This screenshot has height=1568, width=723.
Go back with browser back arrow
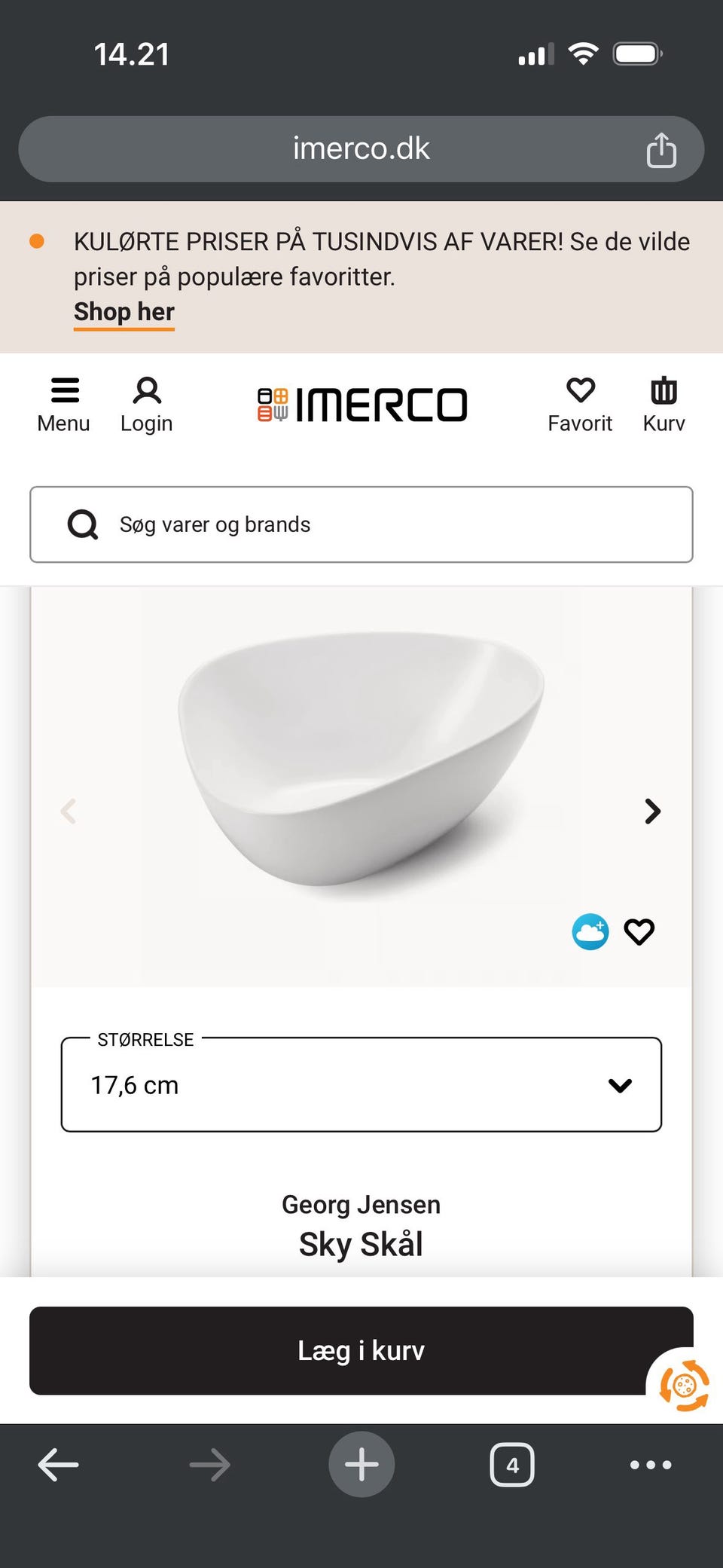coord(58,1465)
